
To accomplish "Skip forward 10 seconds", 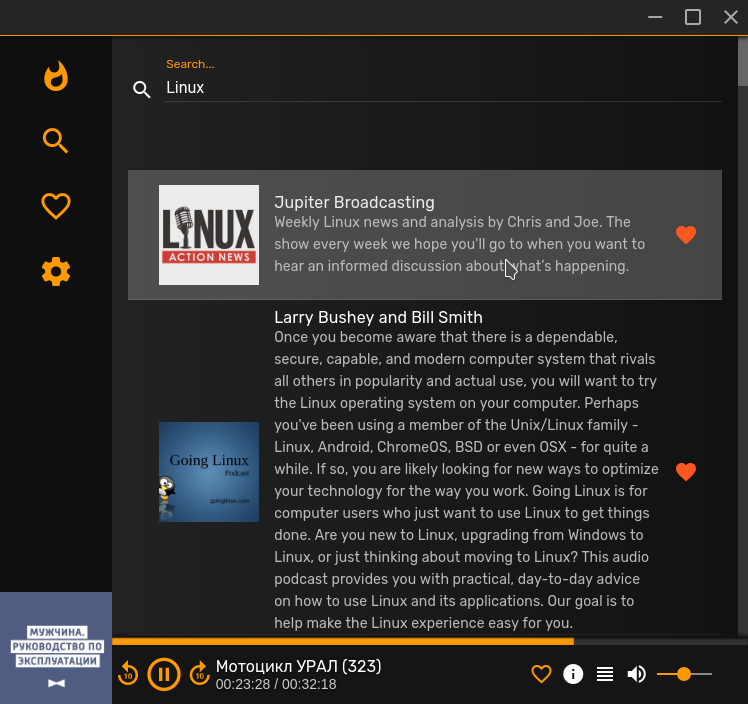I will [x=199, y=673].
